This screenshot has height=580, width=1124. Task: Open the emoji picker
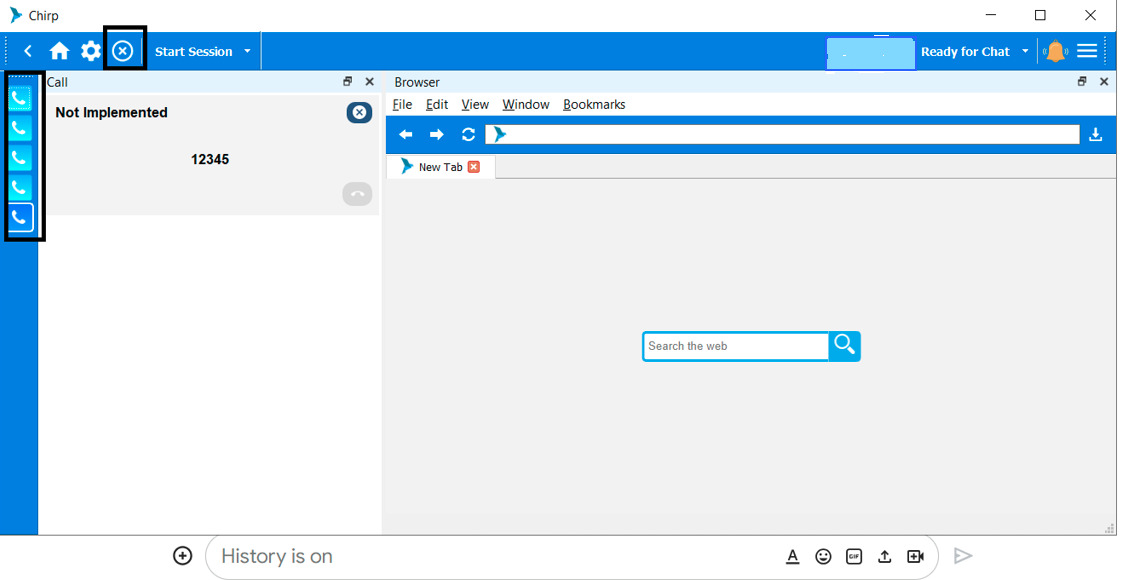pyautogui.click(x=823, y=556)
